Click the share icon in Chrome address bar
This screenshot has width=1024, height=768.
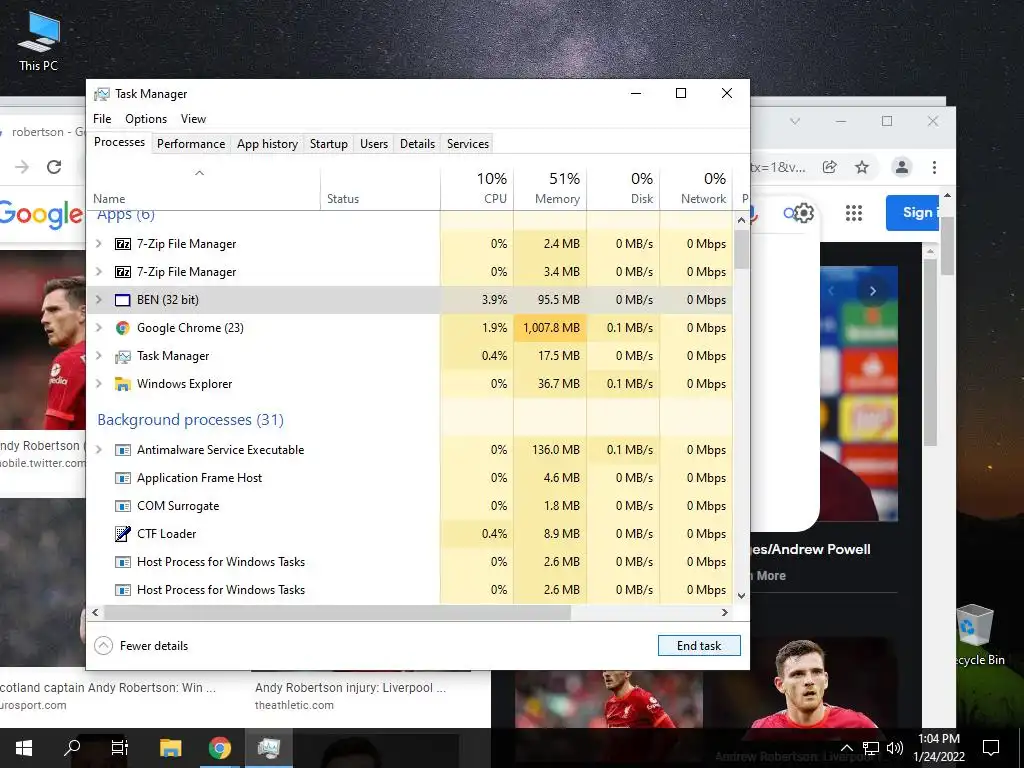click(829, 167)
